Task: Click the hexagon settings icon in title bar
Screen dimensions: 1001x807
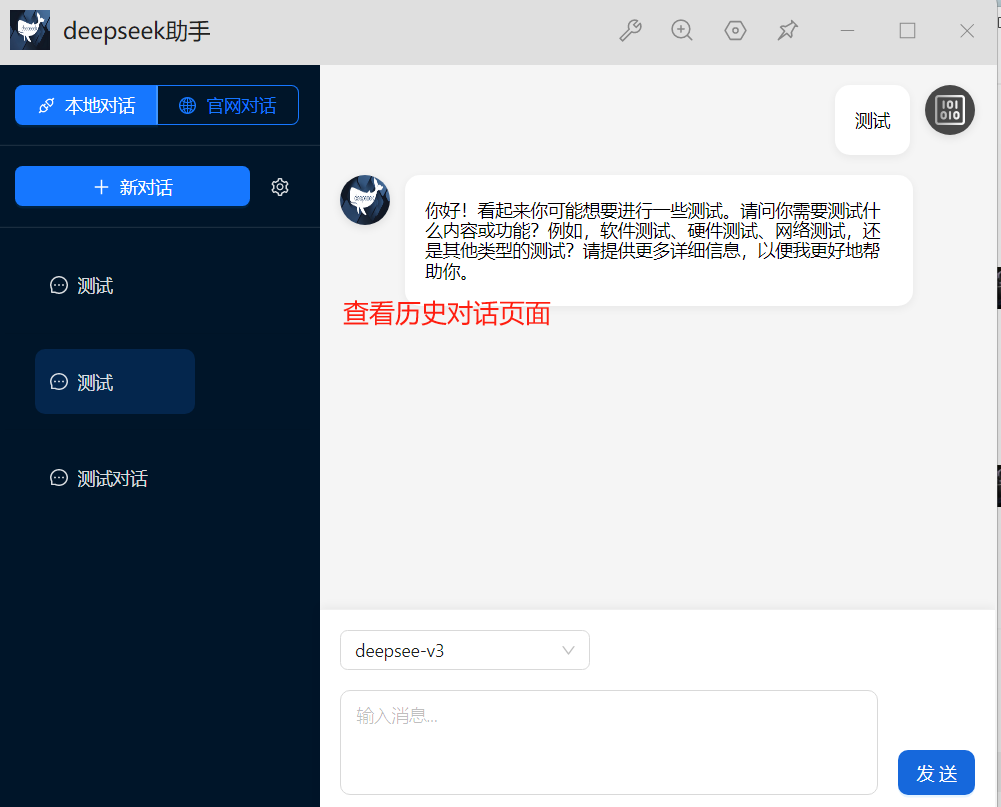Action: (x=735, y=31)
